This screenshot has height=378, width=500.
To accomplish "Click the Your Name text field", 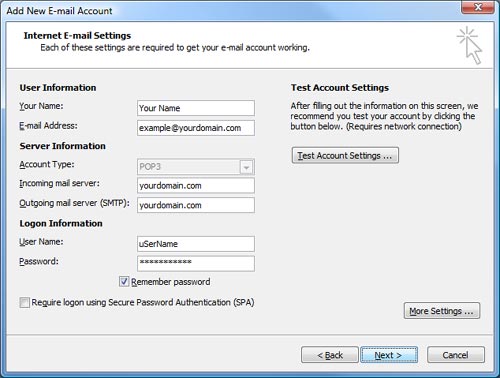I will pos(196,108).
